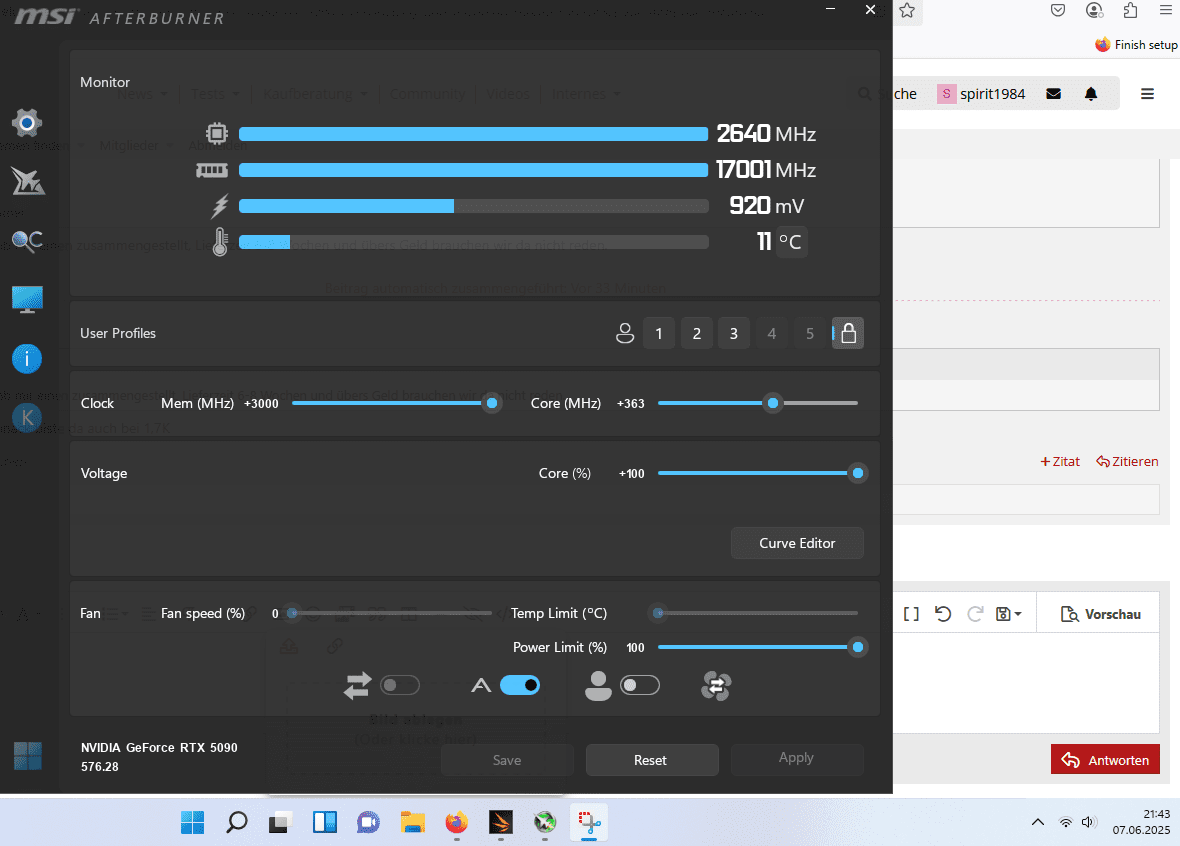
Task: Click the Reset button
Action: (x=651, y=760)
